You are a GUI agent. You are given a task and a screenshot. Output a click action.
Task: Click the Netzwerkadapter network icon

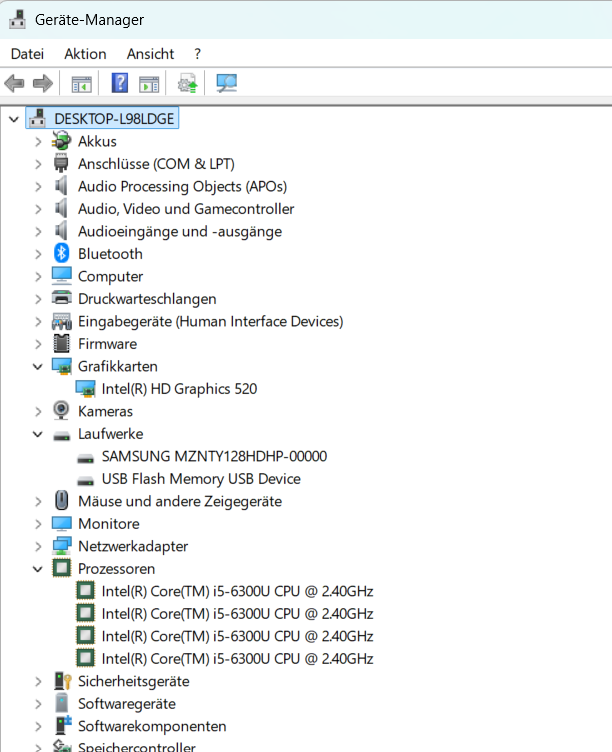click(x=61, y=546)
